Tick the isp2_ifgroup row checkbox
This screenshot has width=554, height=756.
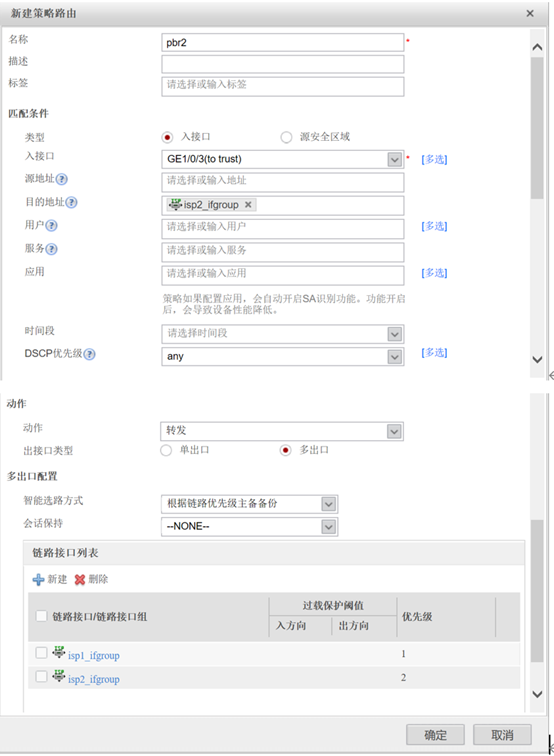pyautogui.click(x=41, y=676)
